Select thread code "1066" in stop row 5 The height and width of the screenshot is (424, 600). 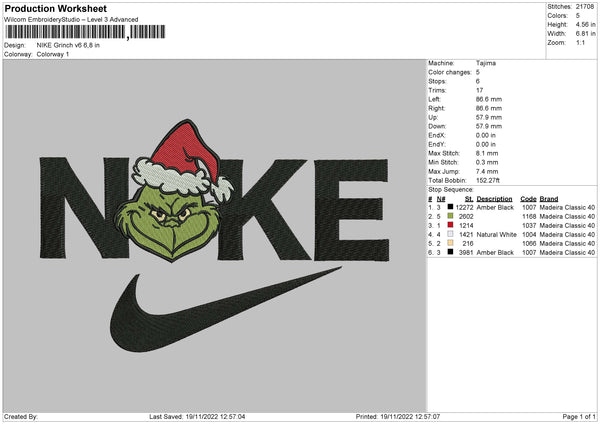click(529, 243)
